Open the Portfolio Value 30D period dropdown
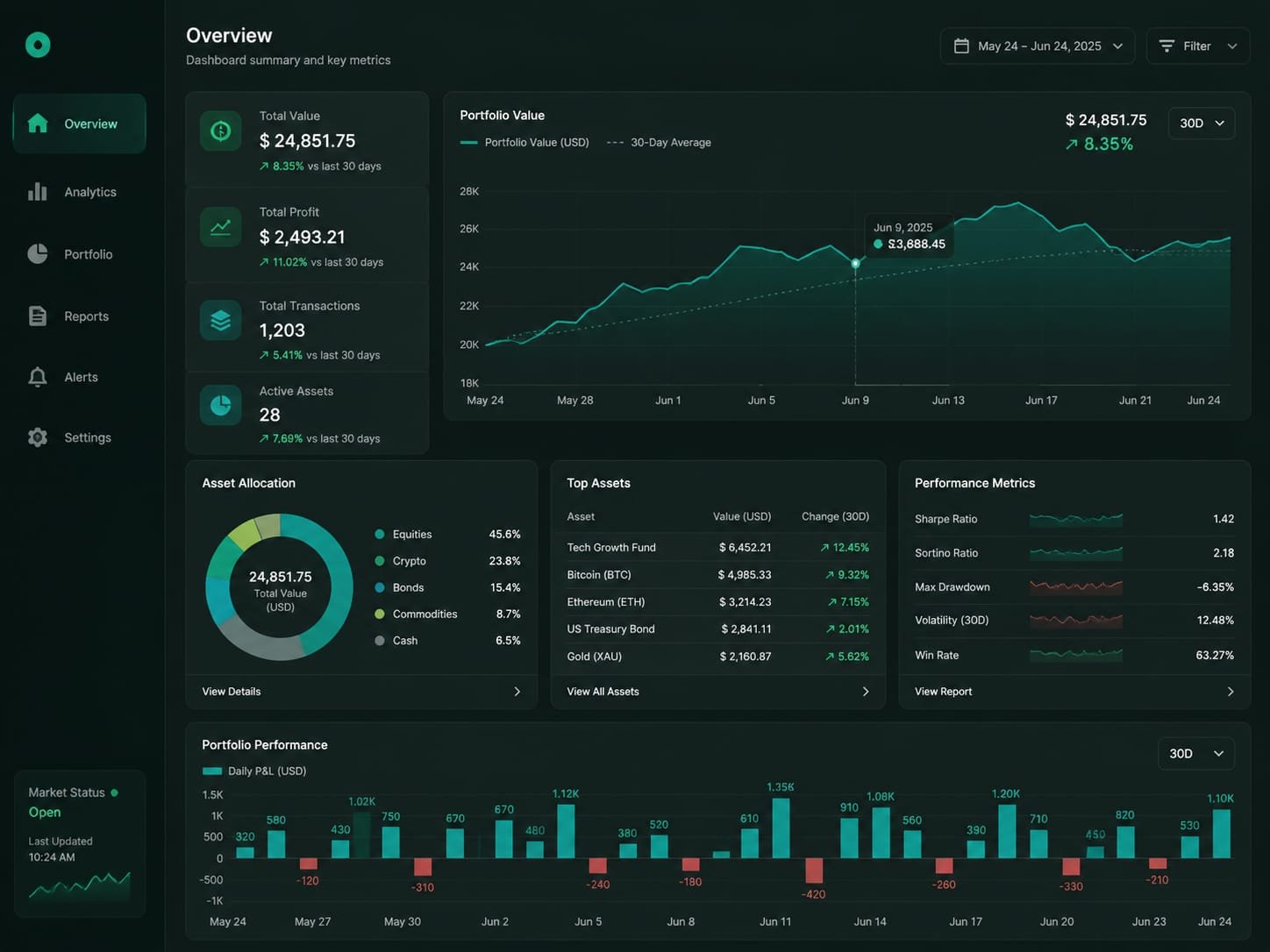Viewport: 1270px width, 952px height. coord(1202,123)
